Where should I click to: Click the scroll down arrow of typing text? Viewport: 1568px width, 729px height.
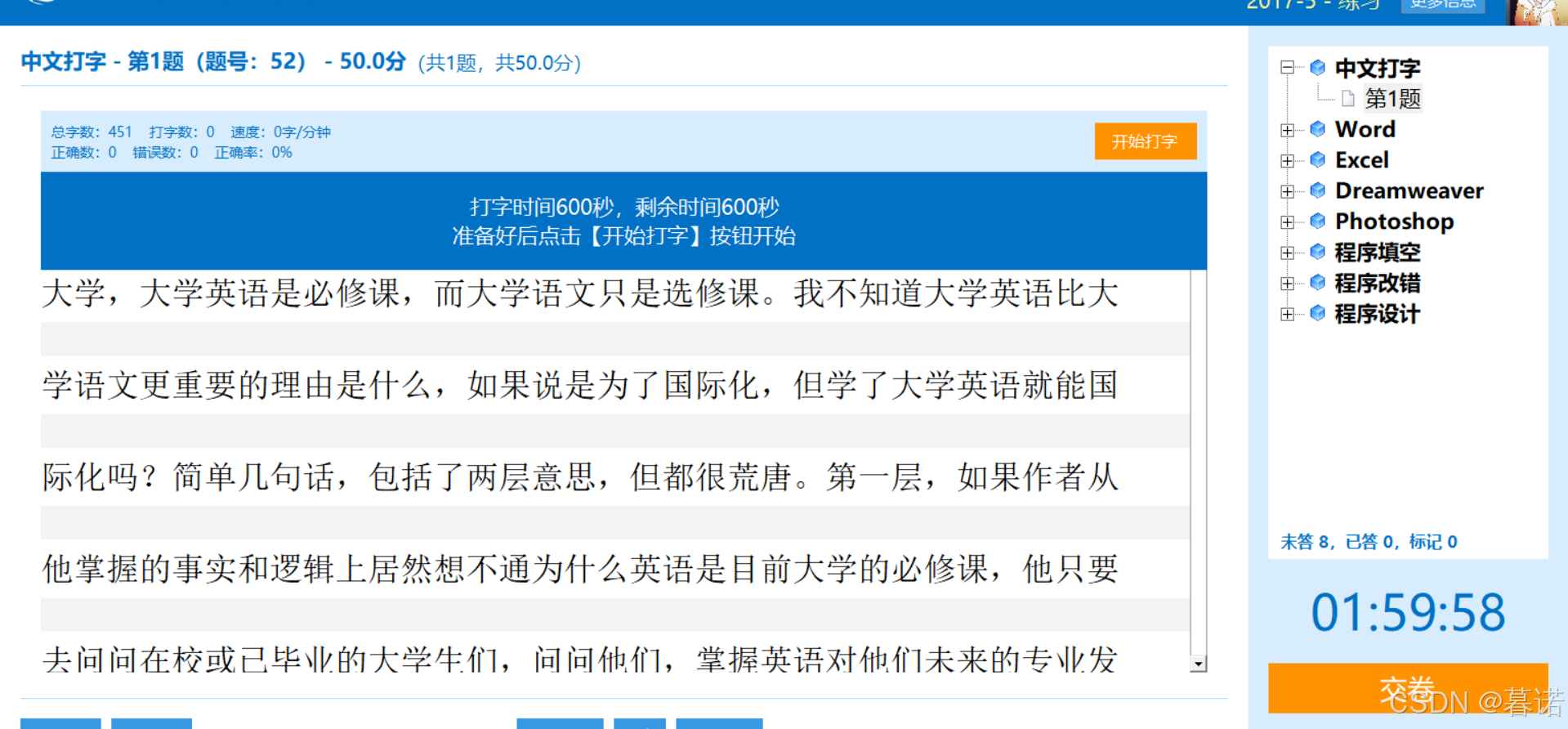click(x=1199, y=664)
